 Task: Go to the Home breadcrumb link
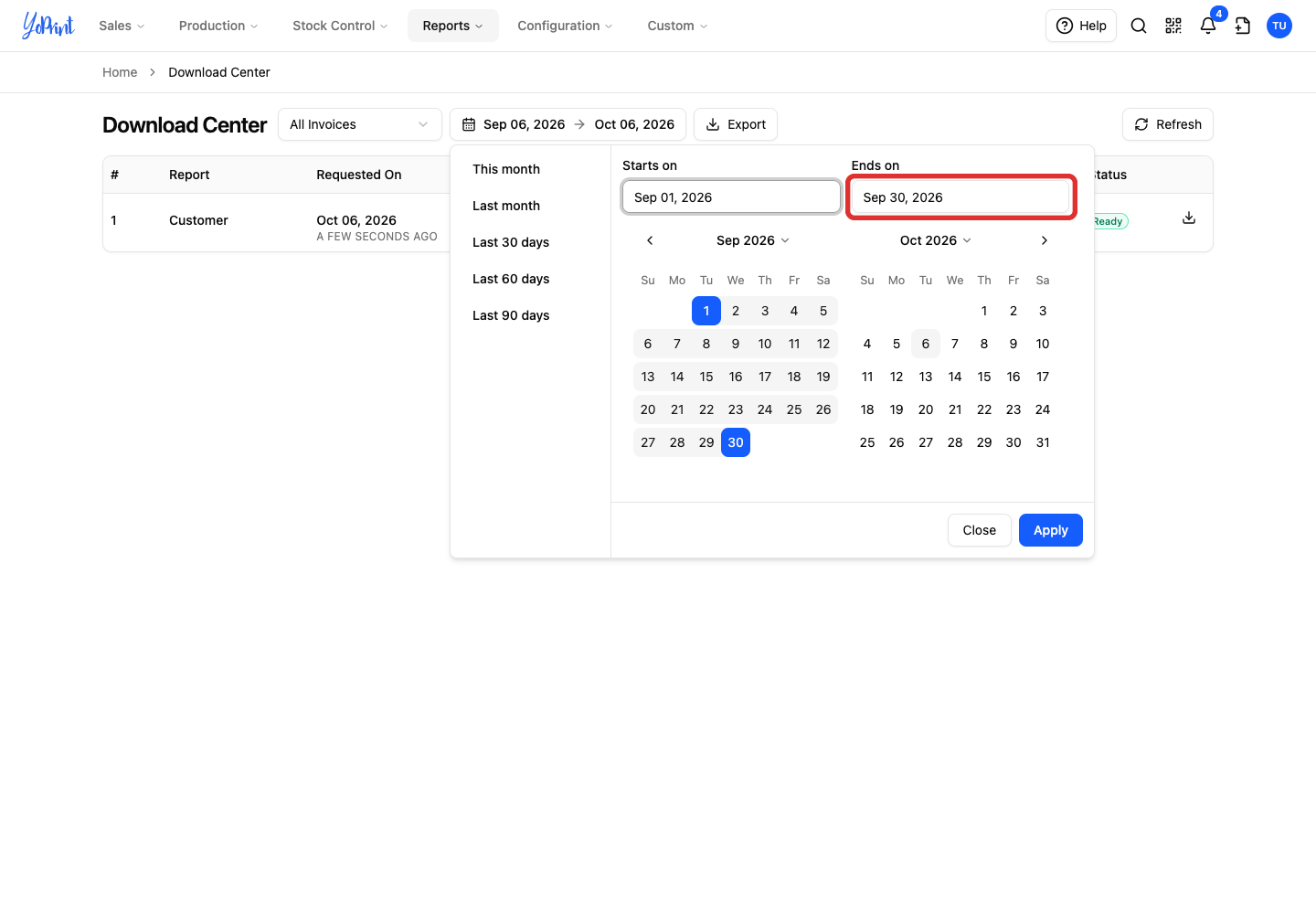(x=120, y=72)
